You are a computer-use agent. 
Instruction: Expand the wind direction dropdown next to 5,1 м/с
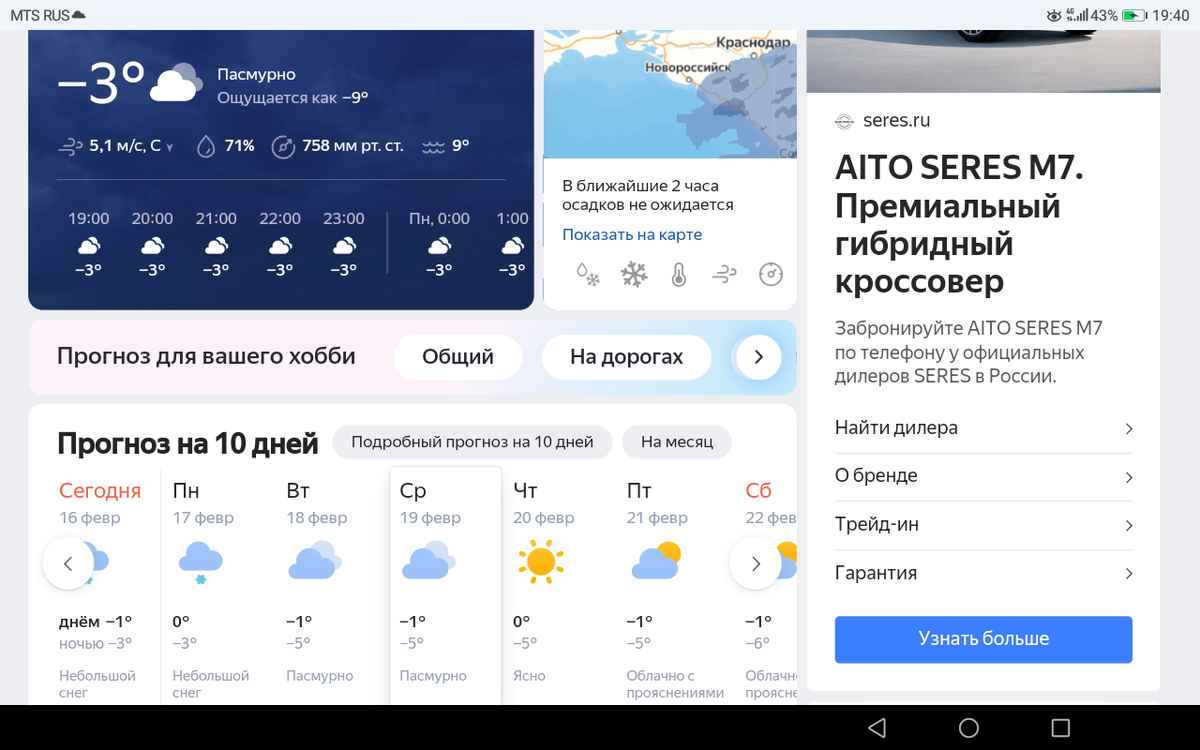pyautogui.click(x=169, y=146)
